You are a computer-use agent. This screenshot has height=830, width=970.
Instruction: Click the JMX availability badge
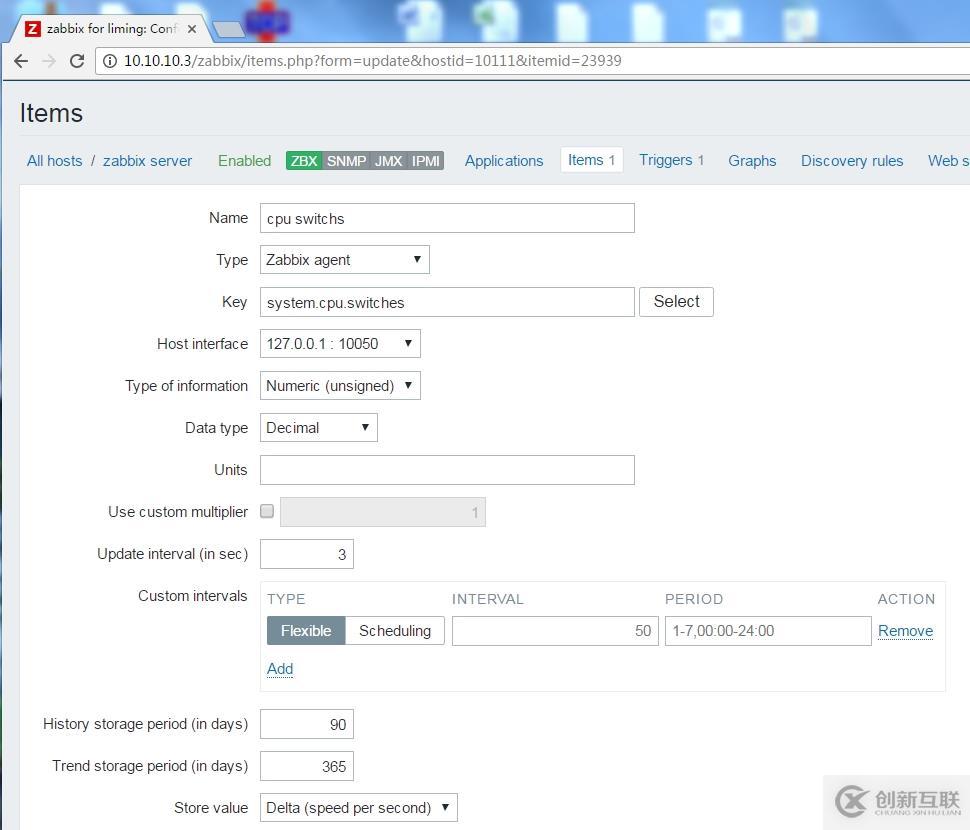(388, 161)
